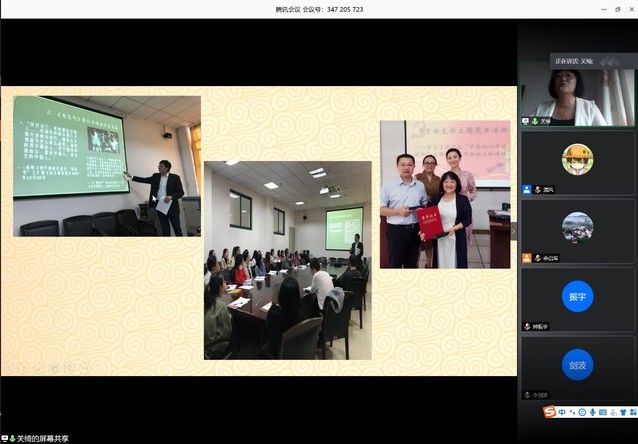638x444 pixels.
Task: Click the Sogou input method S icon
Action: coord(549,412)
